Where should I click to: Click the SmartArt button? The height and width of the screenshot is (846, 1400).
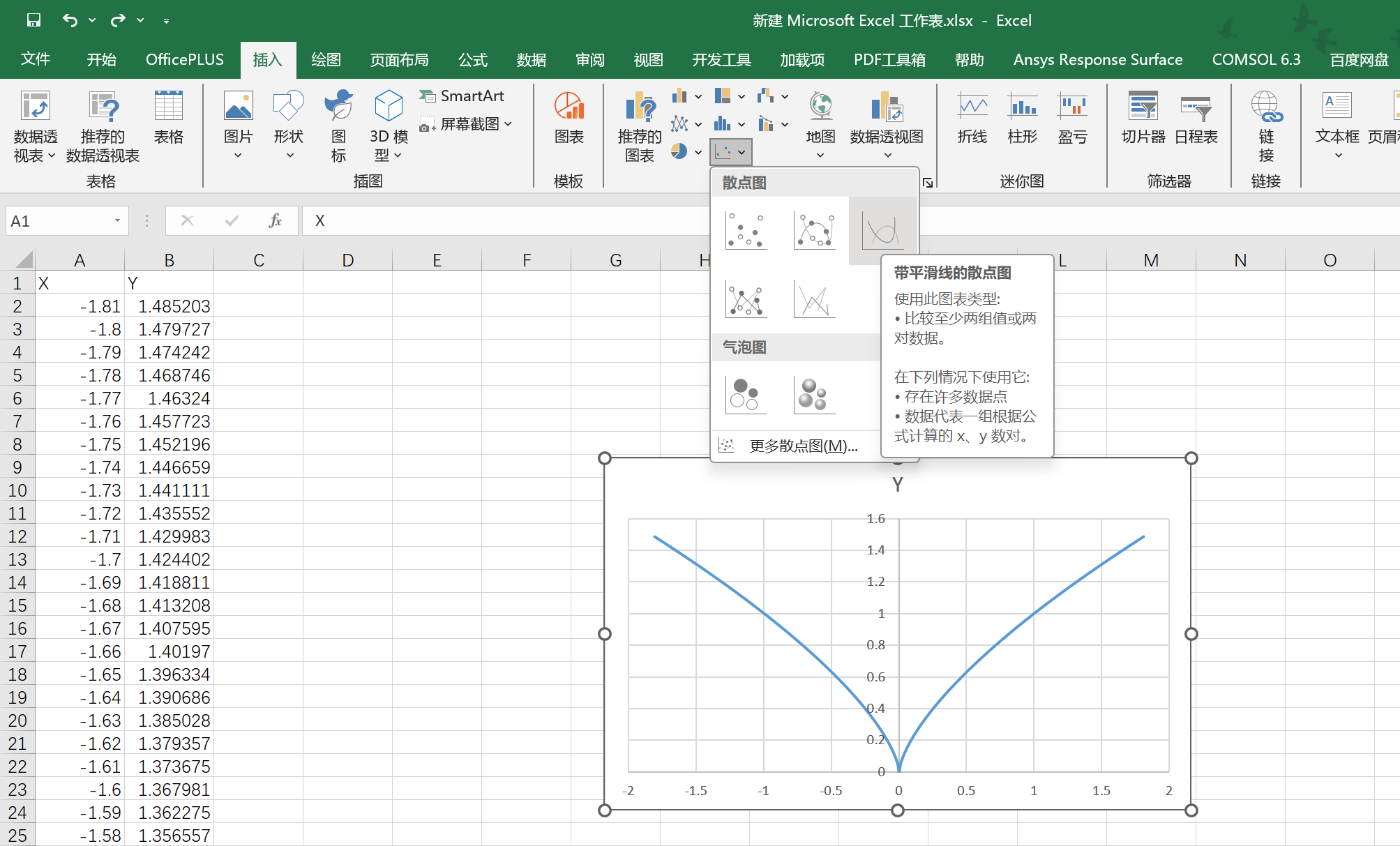pyautogui.click(x=462, y=96)
